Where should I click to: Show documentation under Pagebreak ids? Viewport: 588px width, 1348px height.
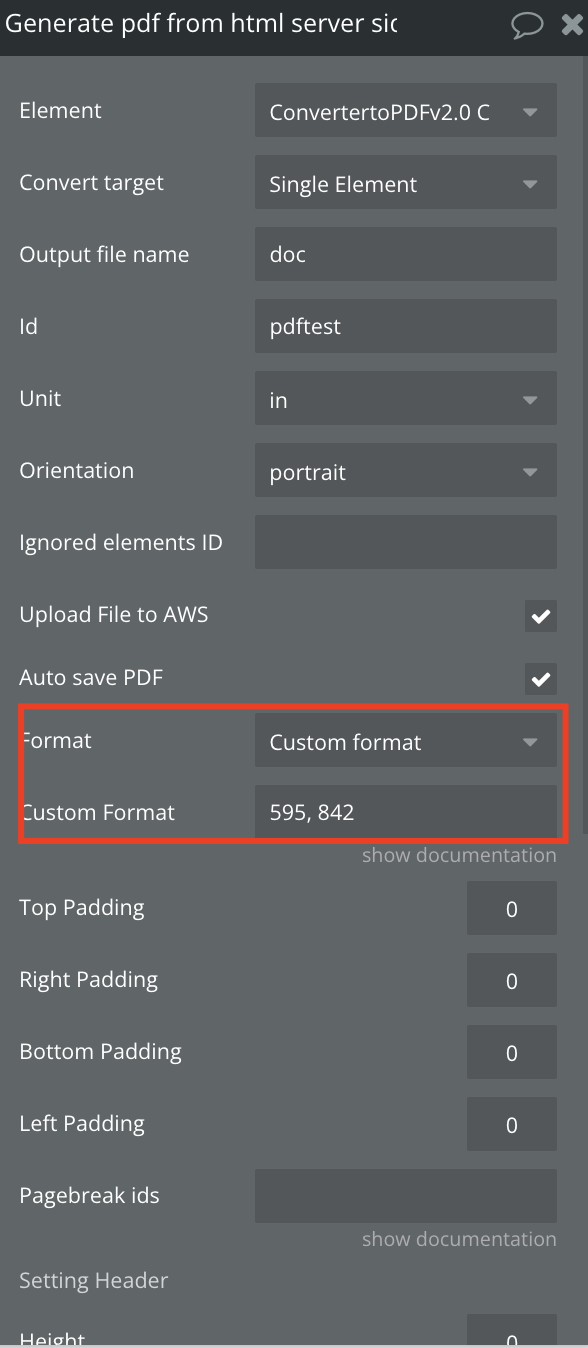(x=459, y=1239)
